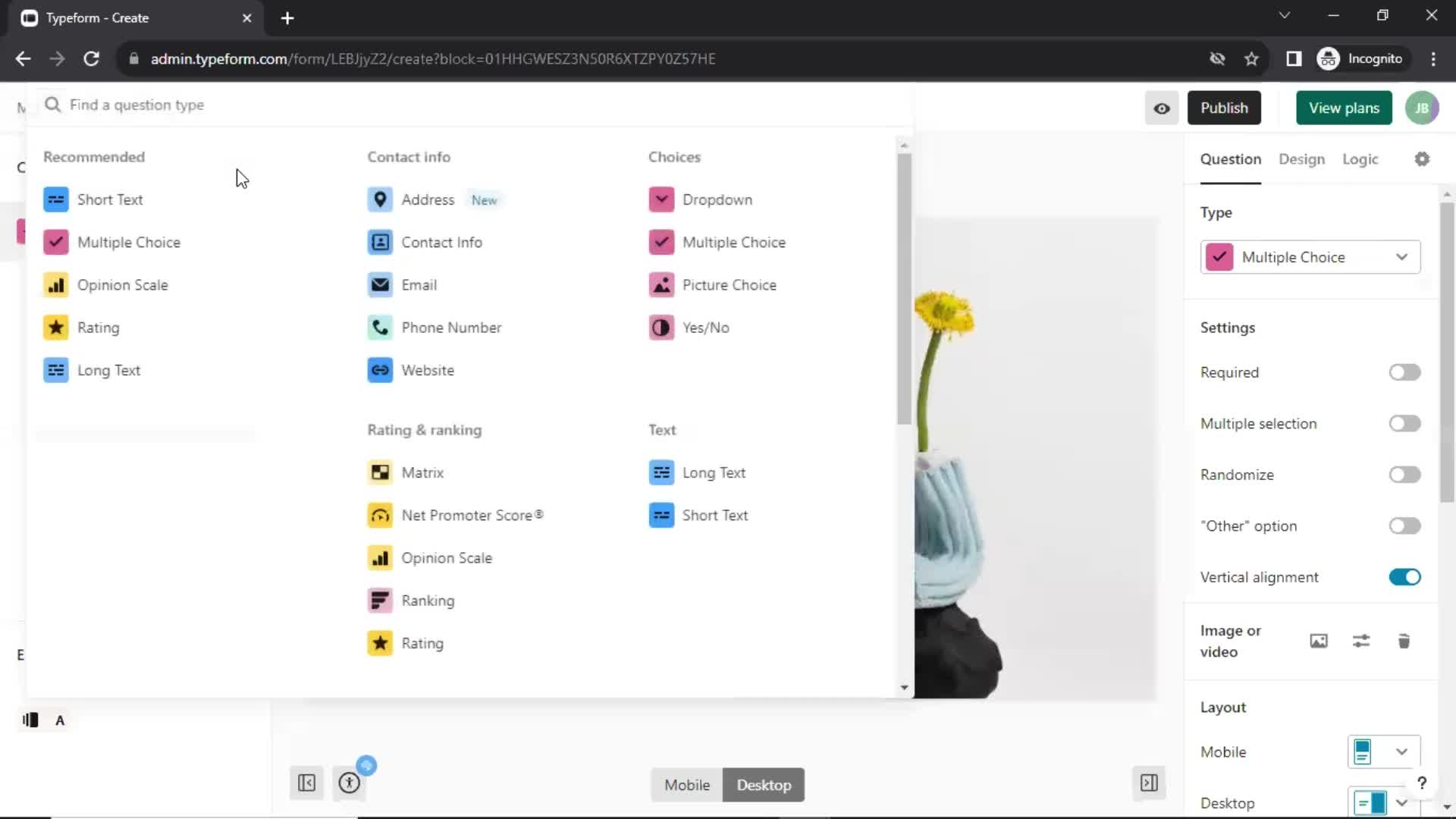The width and height of the screenshot is (1456, 819).
Task: Bookmark this page with star icon
Action: (x=1251, y=58)
